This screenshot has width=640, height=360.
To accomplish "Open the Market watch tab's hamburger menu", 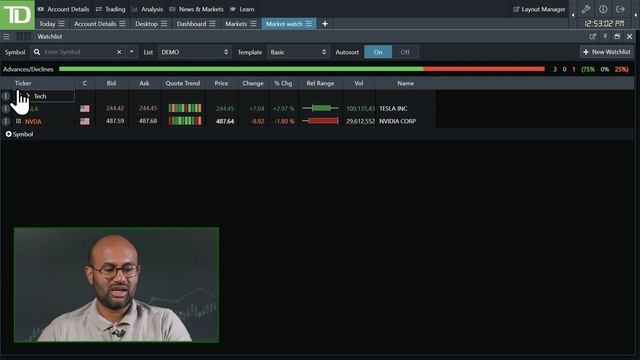I will [309, 24].
